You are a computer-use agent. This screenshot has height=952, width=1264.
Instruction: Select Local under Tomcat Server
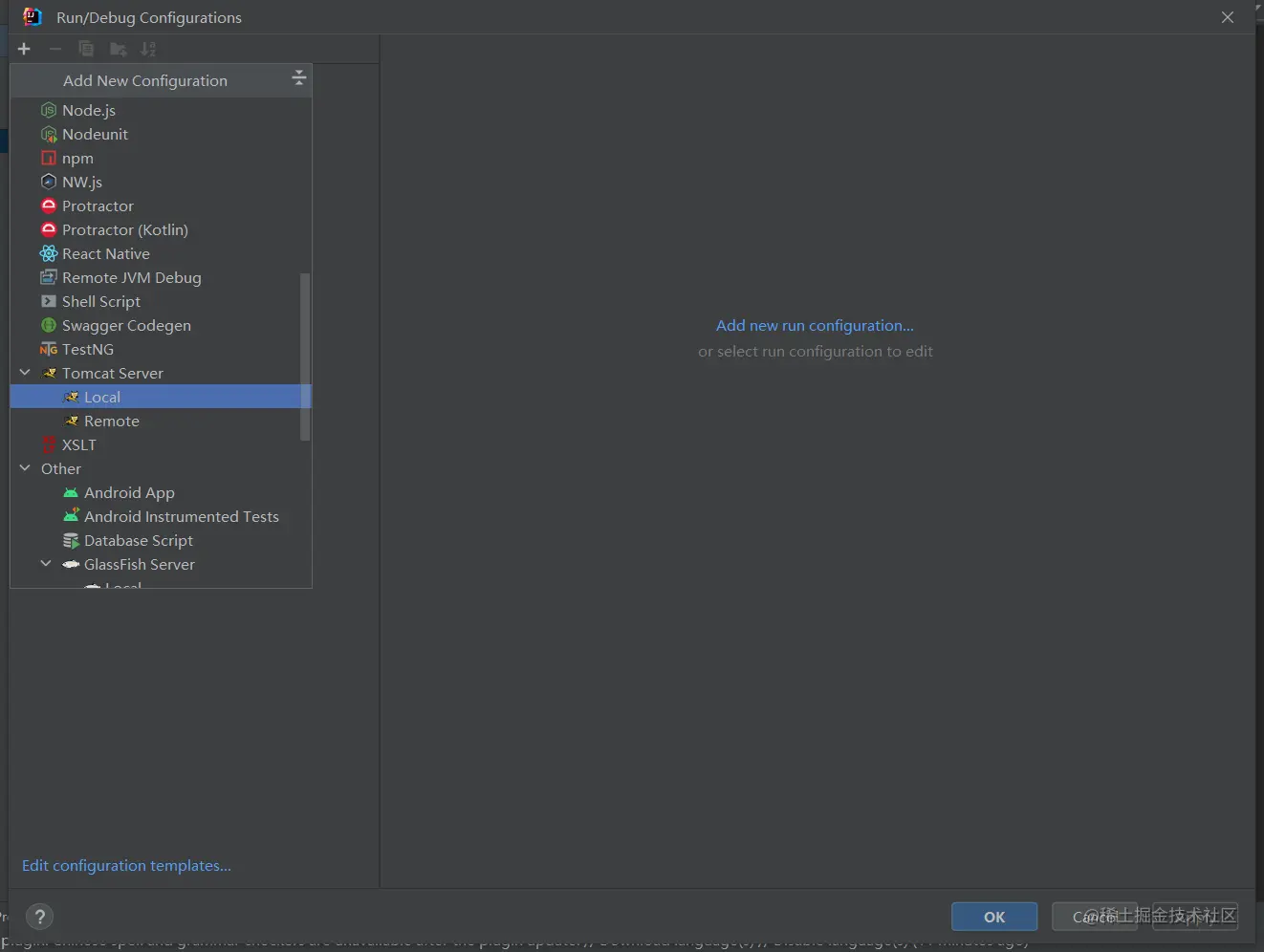point(161,397)
